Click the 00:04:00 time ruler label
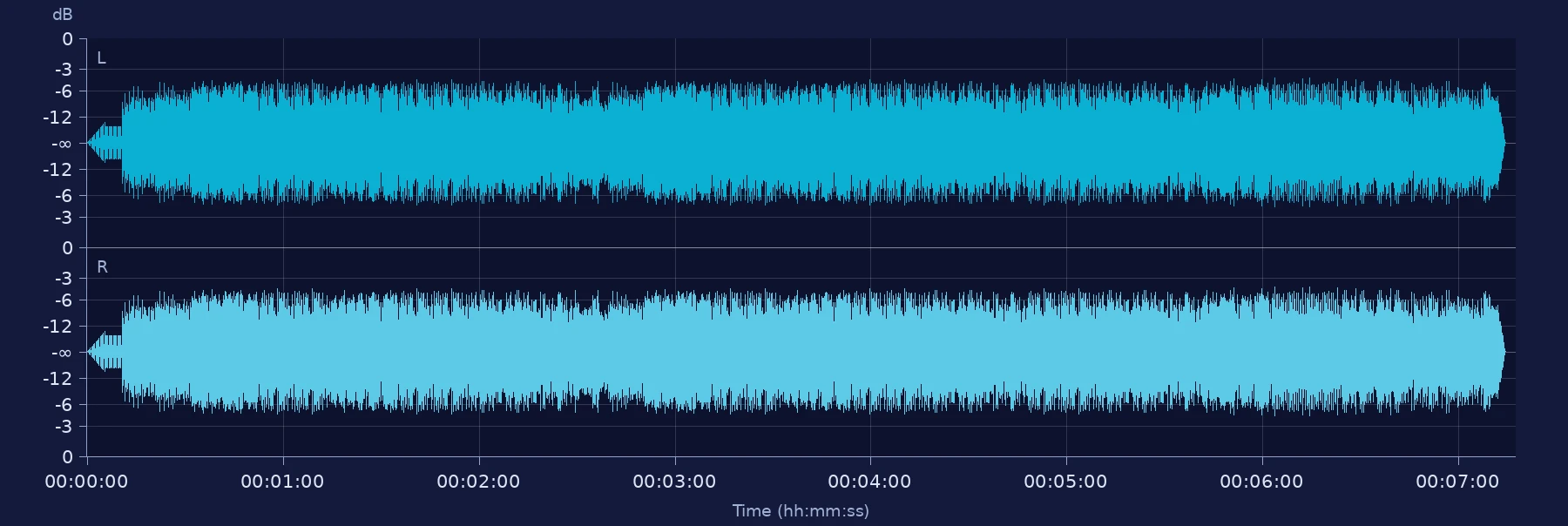 [869, 482]
